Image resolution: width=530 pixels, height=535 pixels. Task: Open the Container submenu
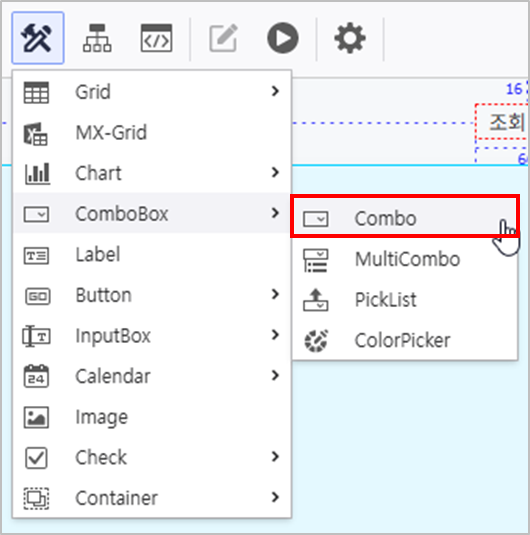click(152, 498)
